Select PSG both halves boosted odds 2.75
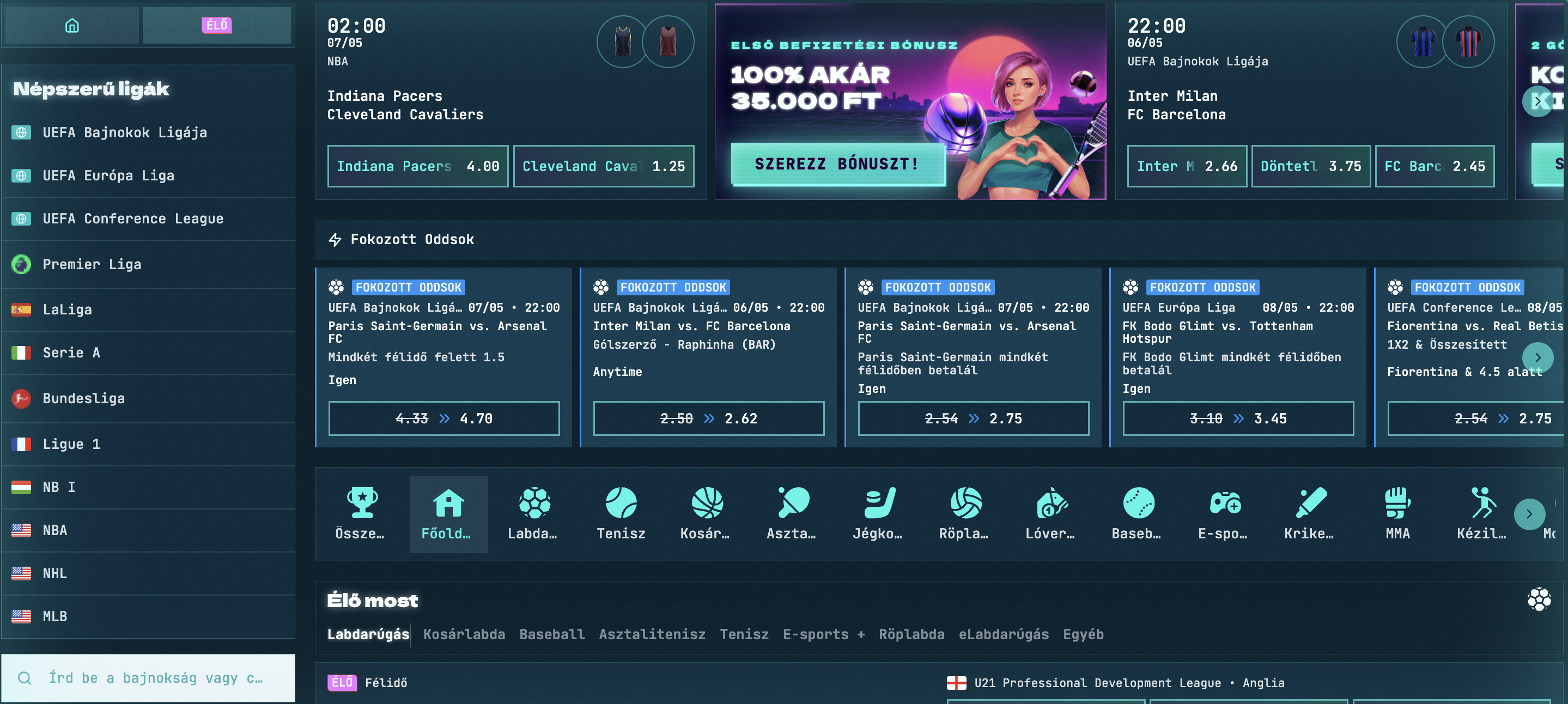1568x704 pixels. pos(973,418)
